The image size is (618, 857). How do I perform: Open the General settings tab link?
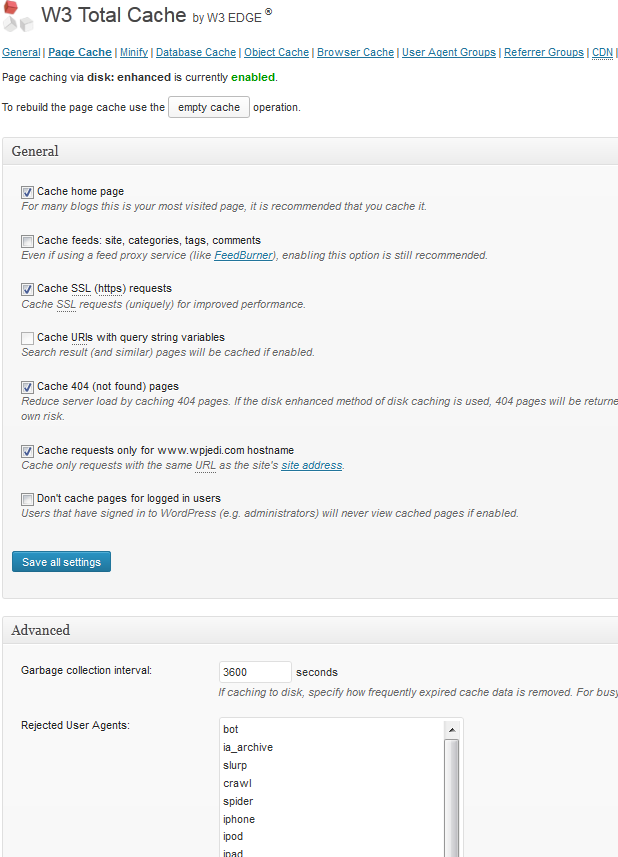pos(21,52)
